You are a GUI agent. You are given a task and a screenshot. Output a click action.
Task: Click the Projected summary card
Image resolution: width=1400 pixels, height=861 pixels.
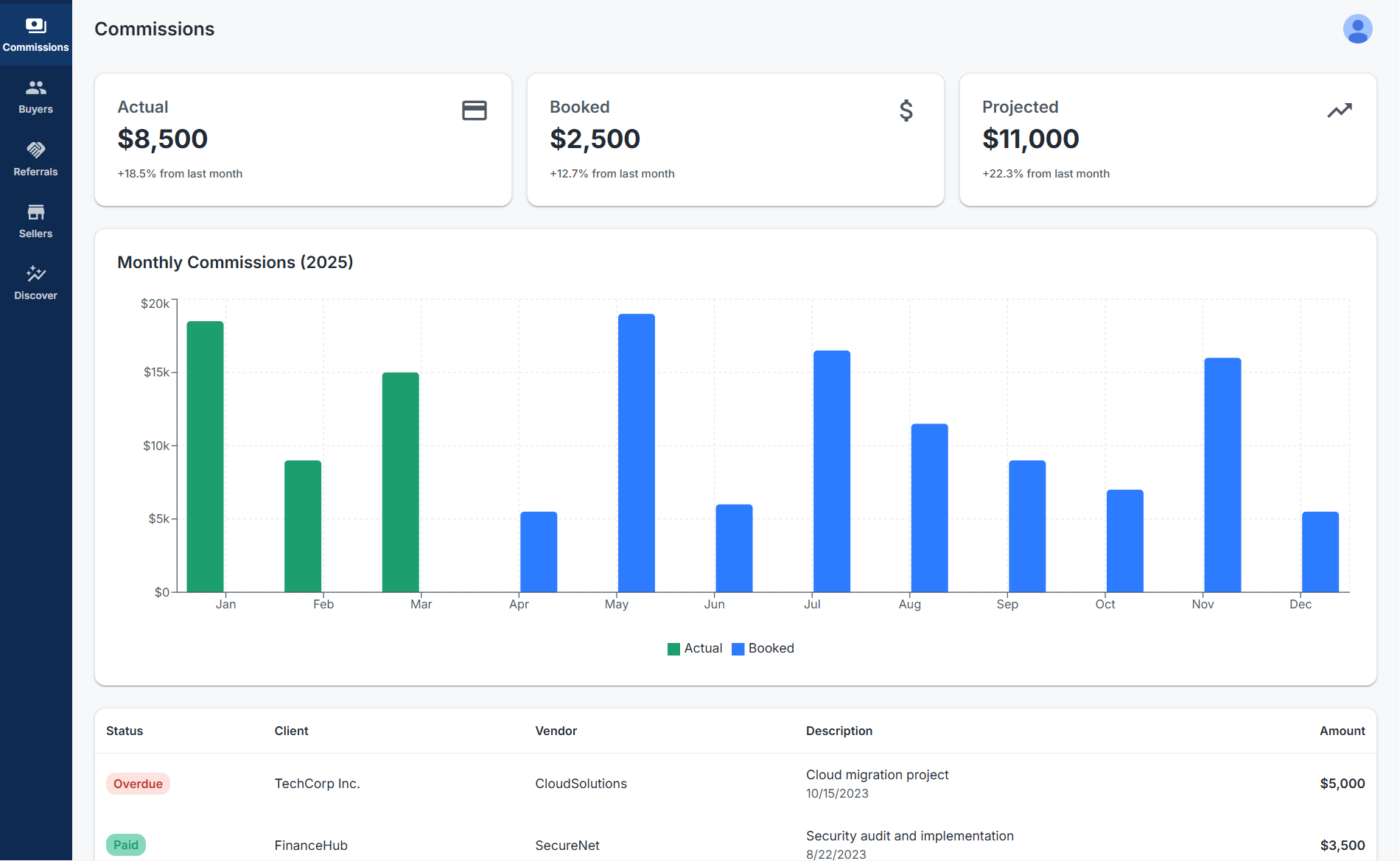[1166, 140]
